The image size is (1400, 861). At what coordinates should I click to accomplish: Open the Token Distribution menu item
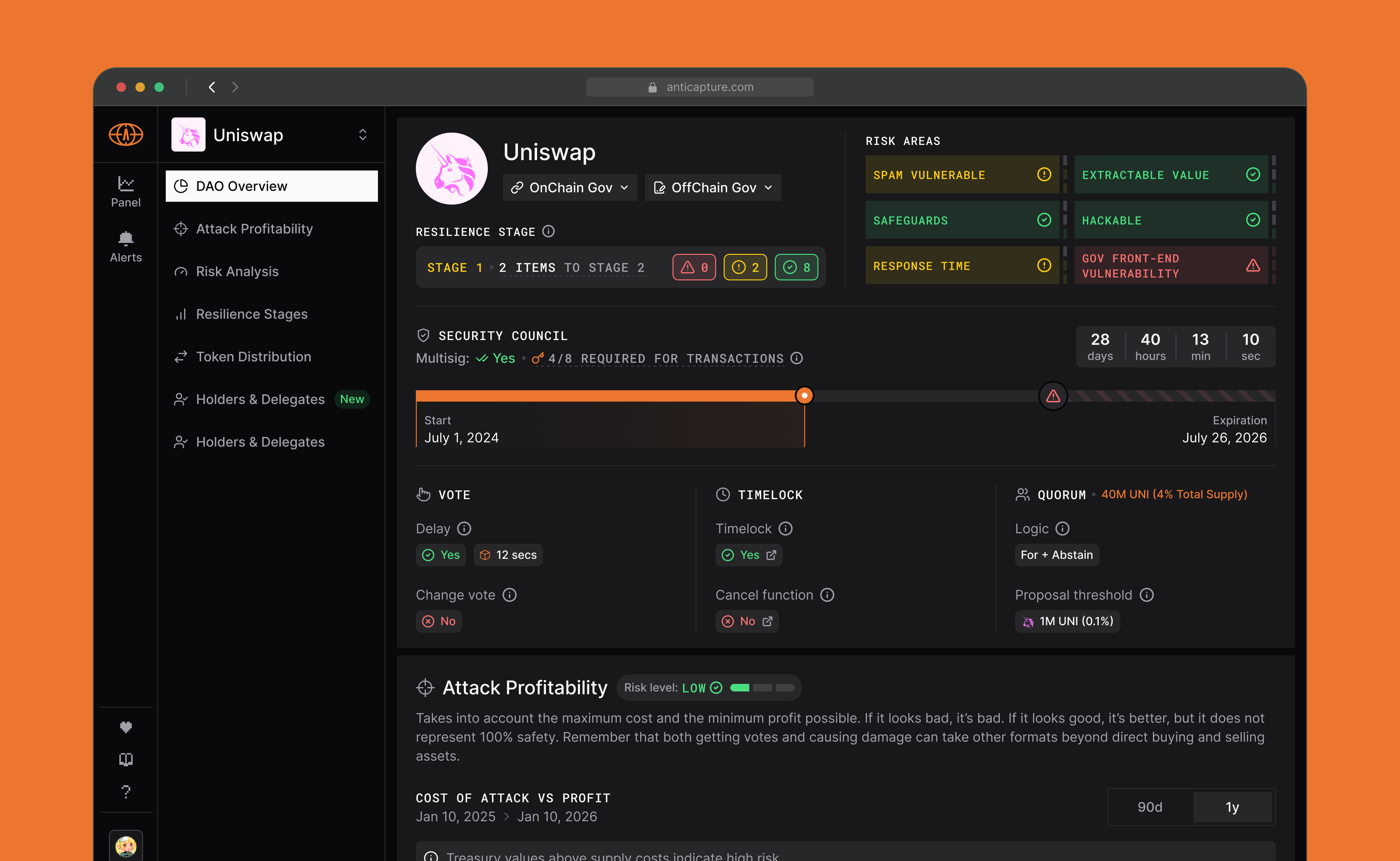[253, 356]
